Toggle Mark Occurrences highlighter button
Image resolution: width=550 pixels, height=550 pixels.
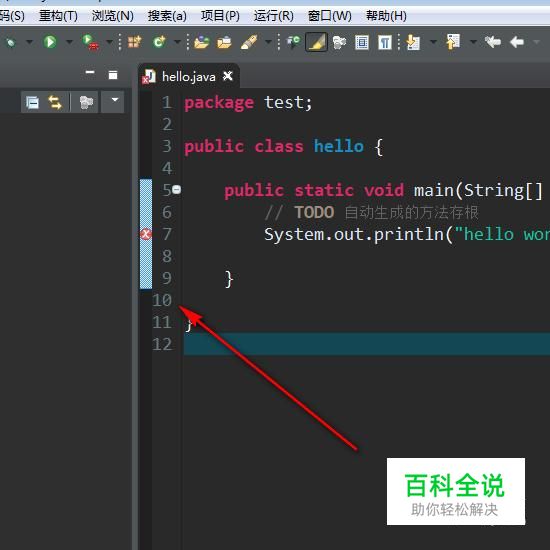[316, 42]
